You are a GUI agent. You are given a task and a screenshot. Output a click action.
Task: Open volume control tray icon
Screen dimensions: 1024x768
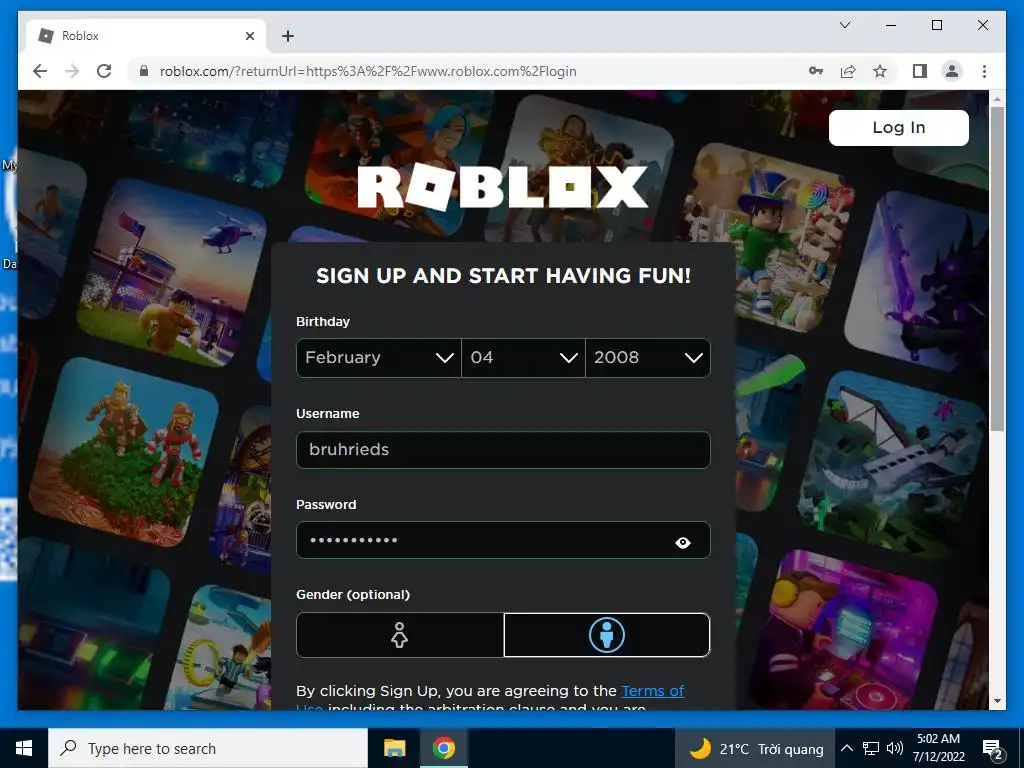(895, 748)
